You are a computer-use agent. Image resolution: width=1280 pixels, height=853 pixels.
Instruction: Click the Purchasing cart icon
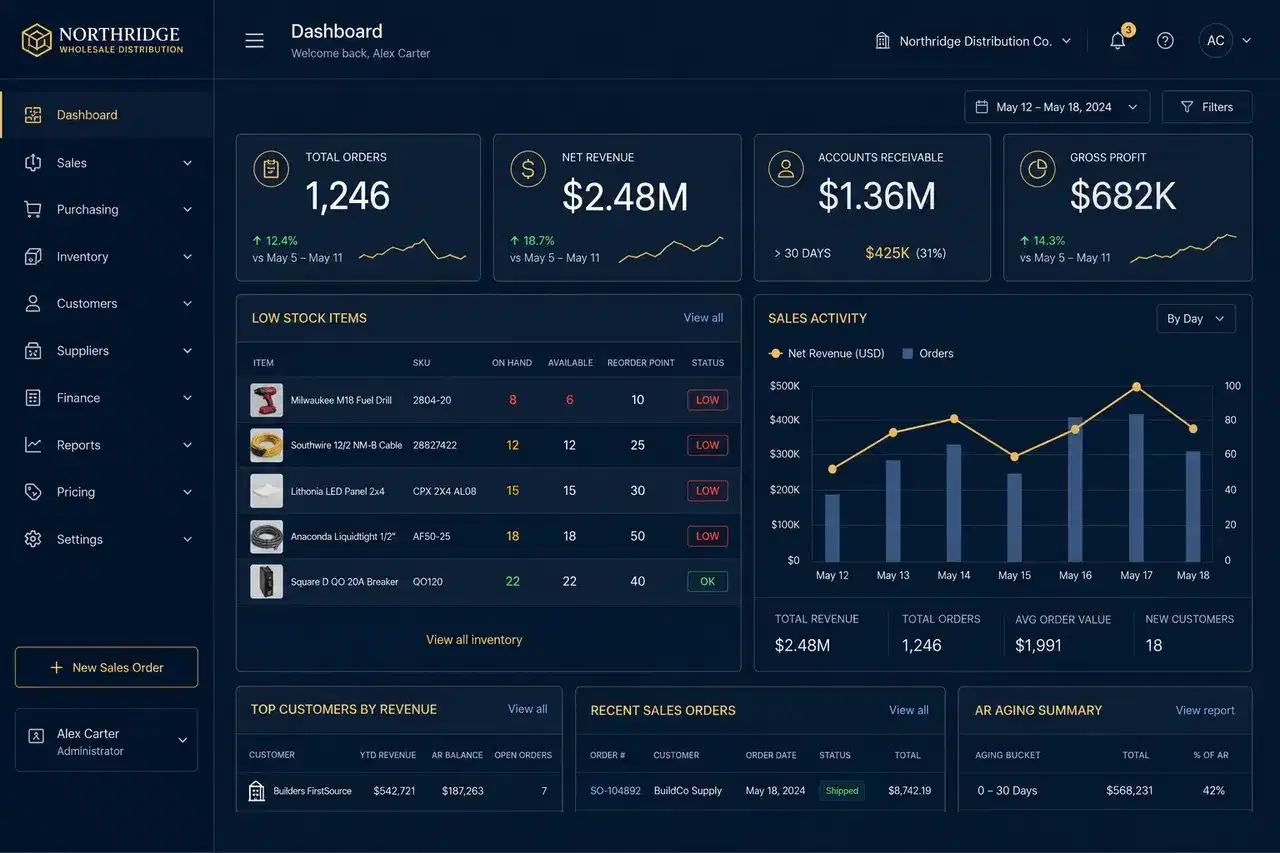(x=33, y=209)
